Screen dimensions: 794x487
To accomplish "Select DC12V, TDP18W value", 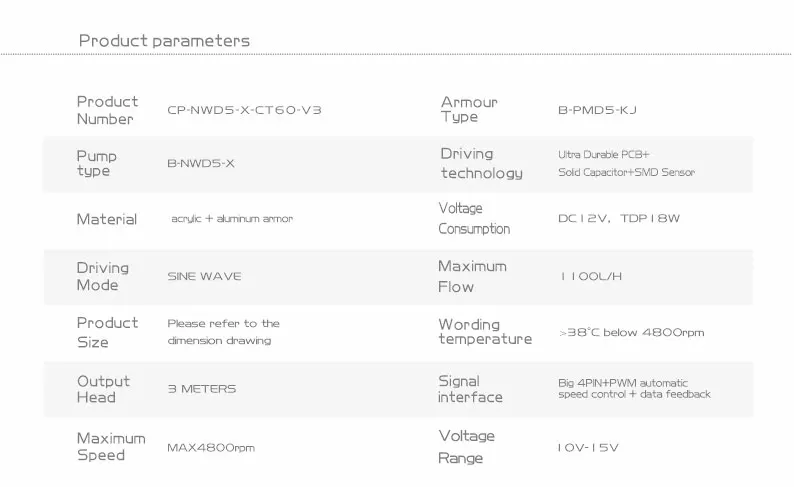I will [x=618, y=218].
